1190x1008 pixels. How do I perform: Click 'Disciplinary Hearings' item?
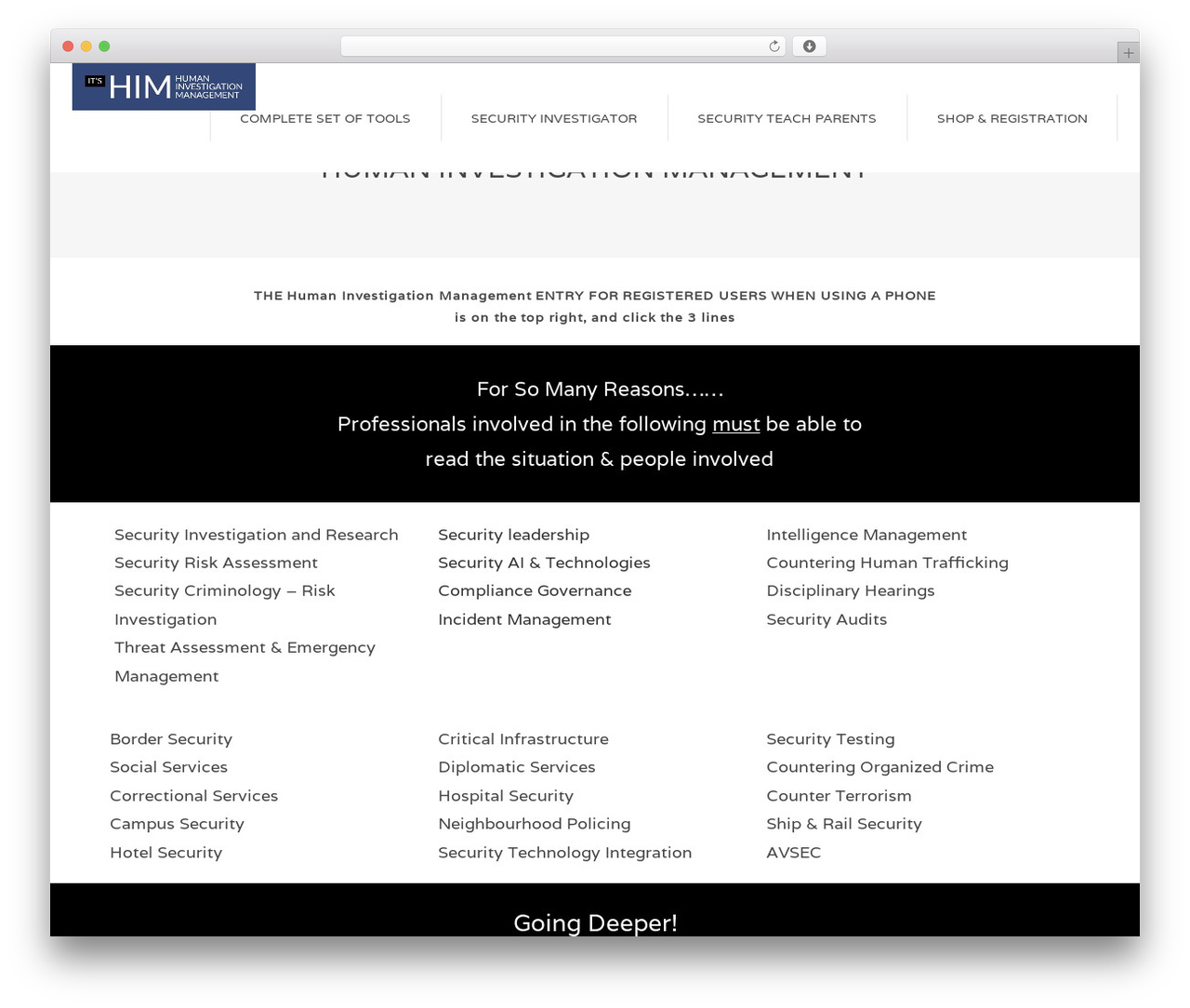pos(851,590)
